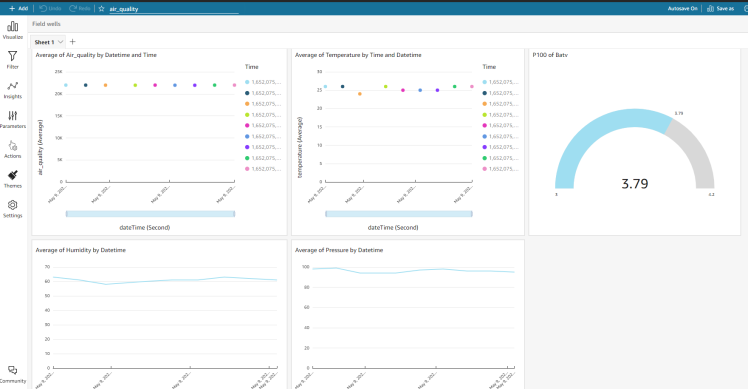Open the Sheet 1 dropdown arrow

(61, 42)
